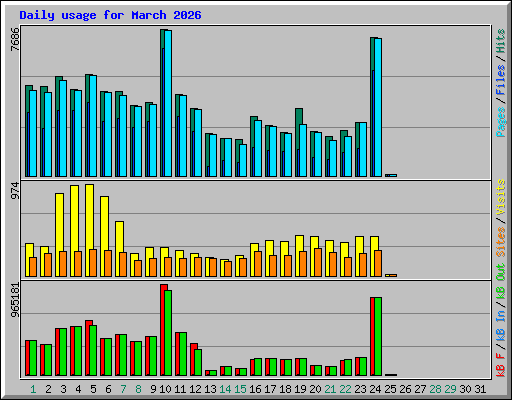Click the green kB bar for day 10
Image resolution: width=512 pixels, height=400 pixels.
pos(168,333)
